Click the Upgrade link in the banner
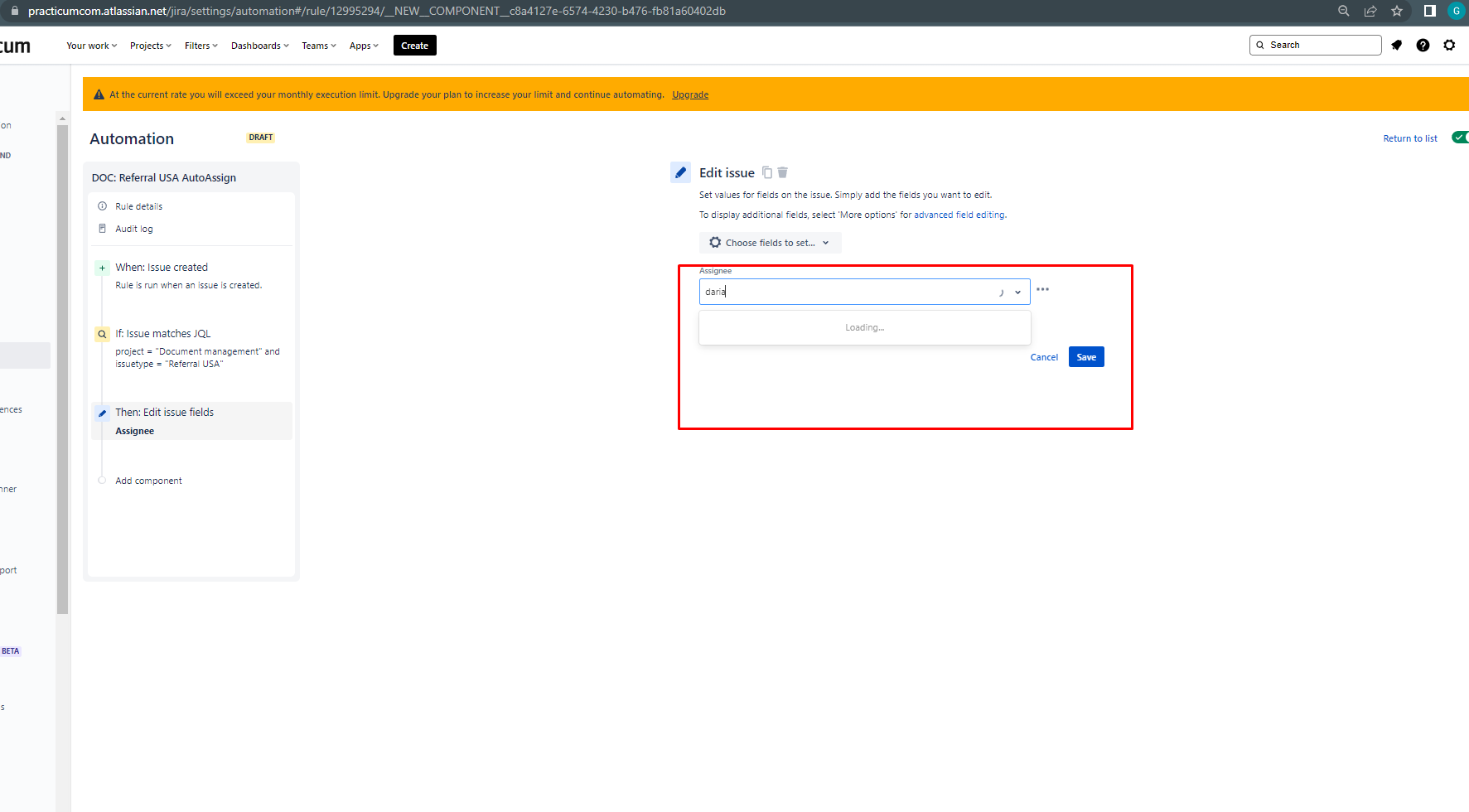The image size is (1469, 812). 690,94
